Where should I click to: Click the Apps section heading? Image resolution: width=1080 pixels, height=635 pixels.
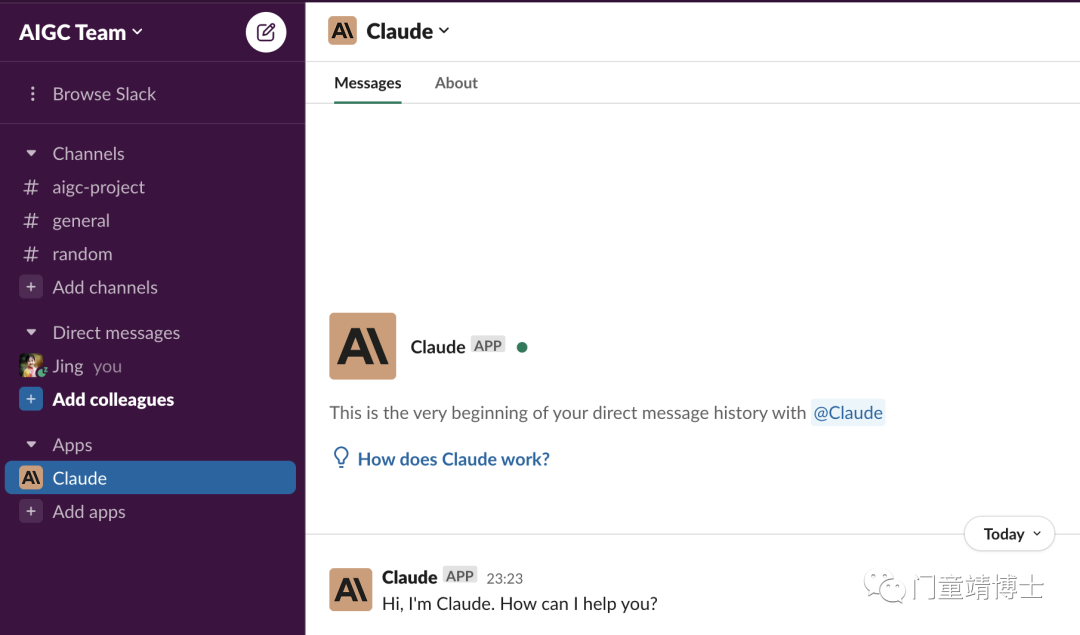tap(72, 445)
